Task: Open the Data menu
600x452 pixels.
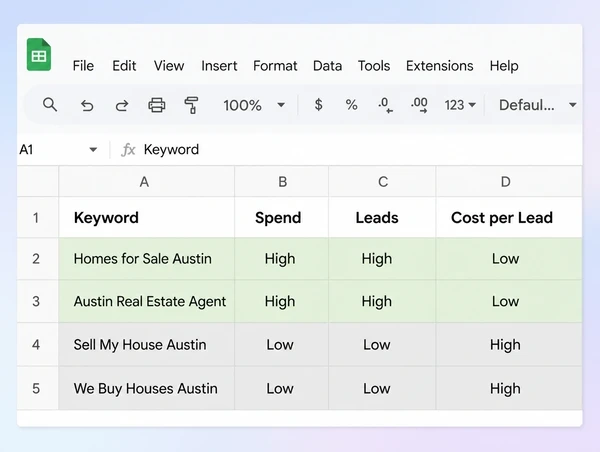Action: click(x=327, y=66)
